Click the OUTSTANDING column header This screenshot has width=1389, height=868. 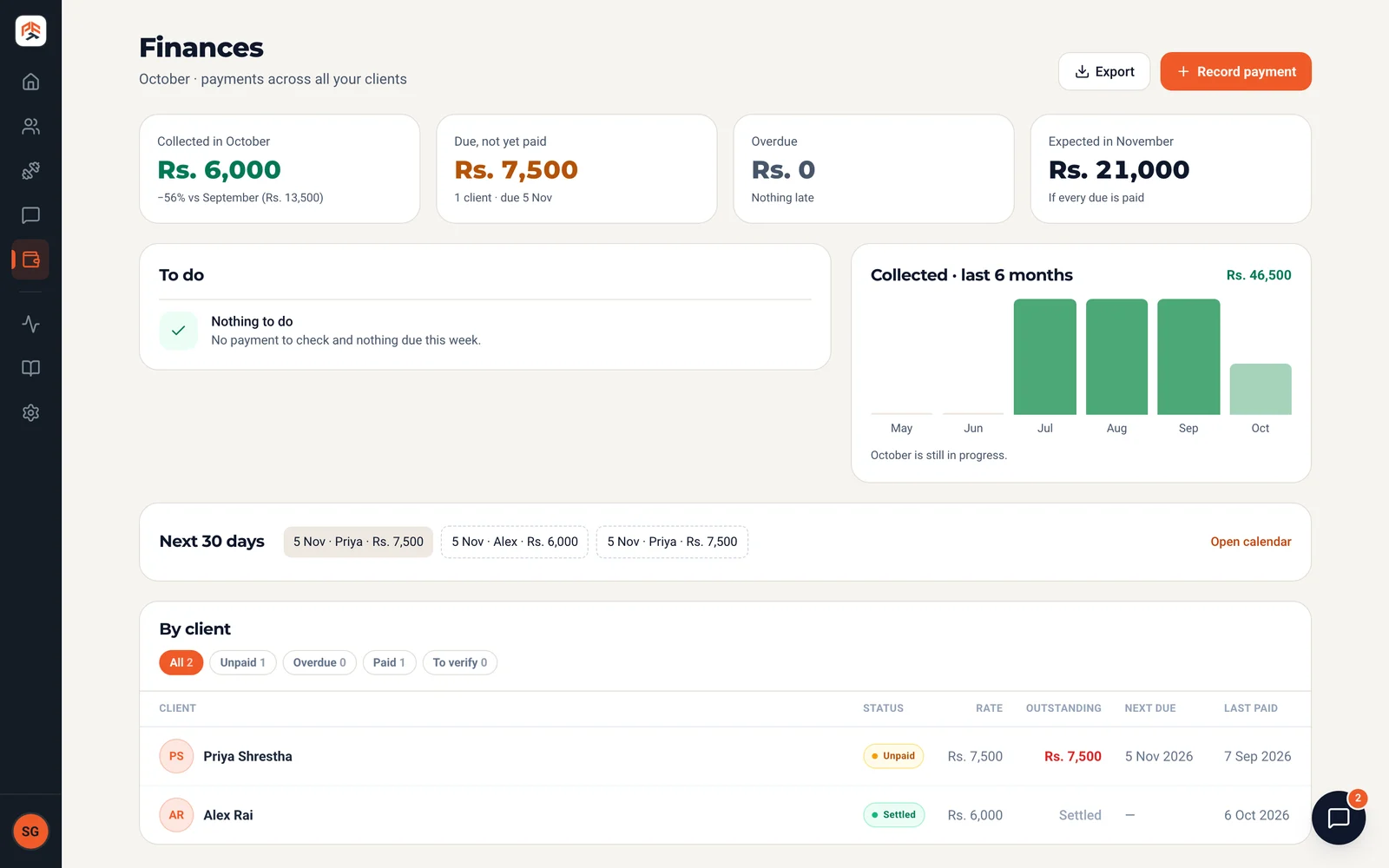(1063, 708)
